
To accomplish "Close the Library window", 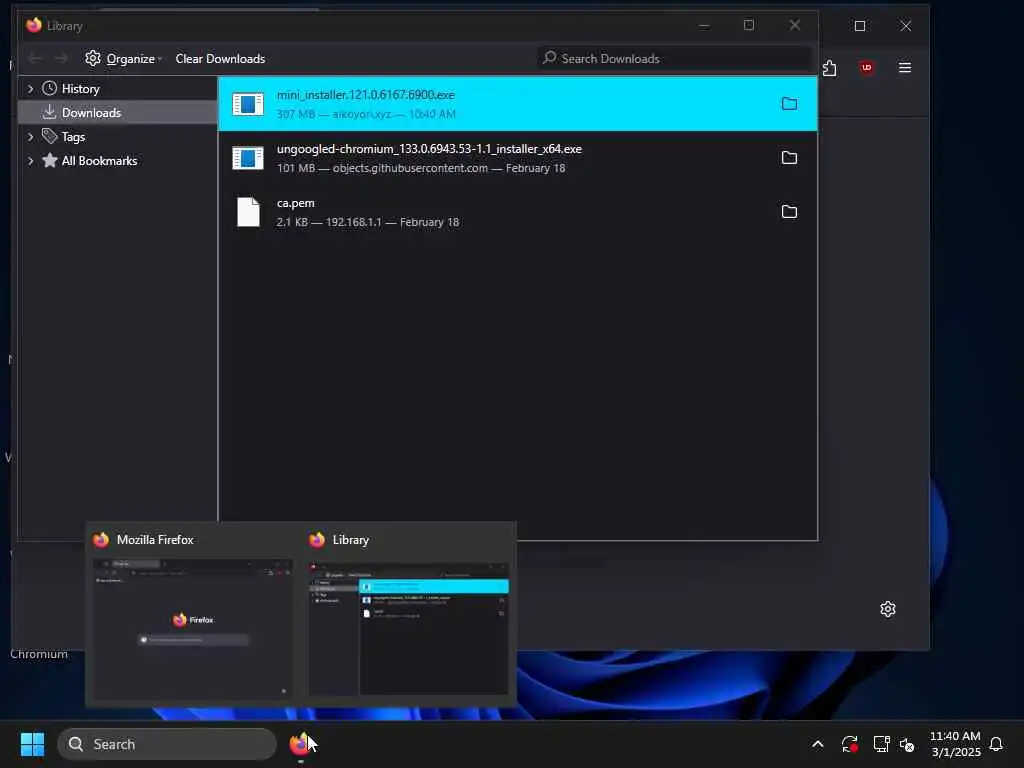I will (795, 25).
